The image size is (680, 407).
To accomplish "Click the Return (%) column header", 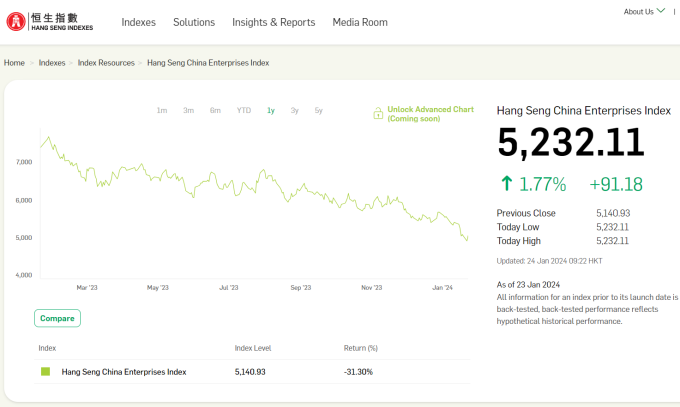I will (x=361, y=348).
